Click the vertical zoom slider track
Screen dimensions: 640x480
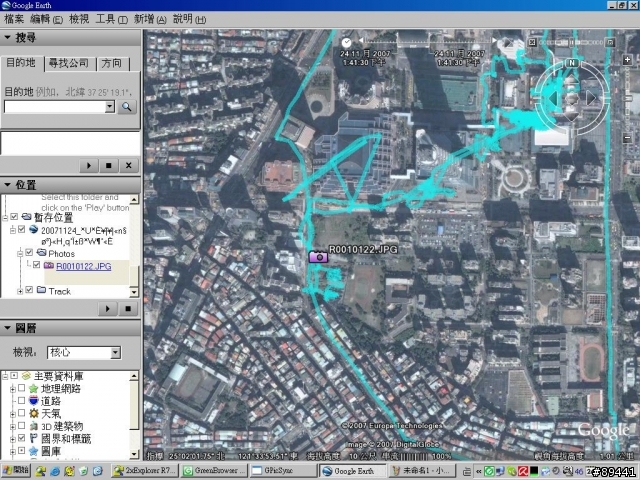[627, 99]
